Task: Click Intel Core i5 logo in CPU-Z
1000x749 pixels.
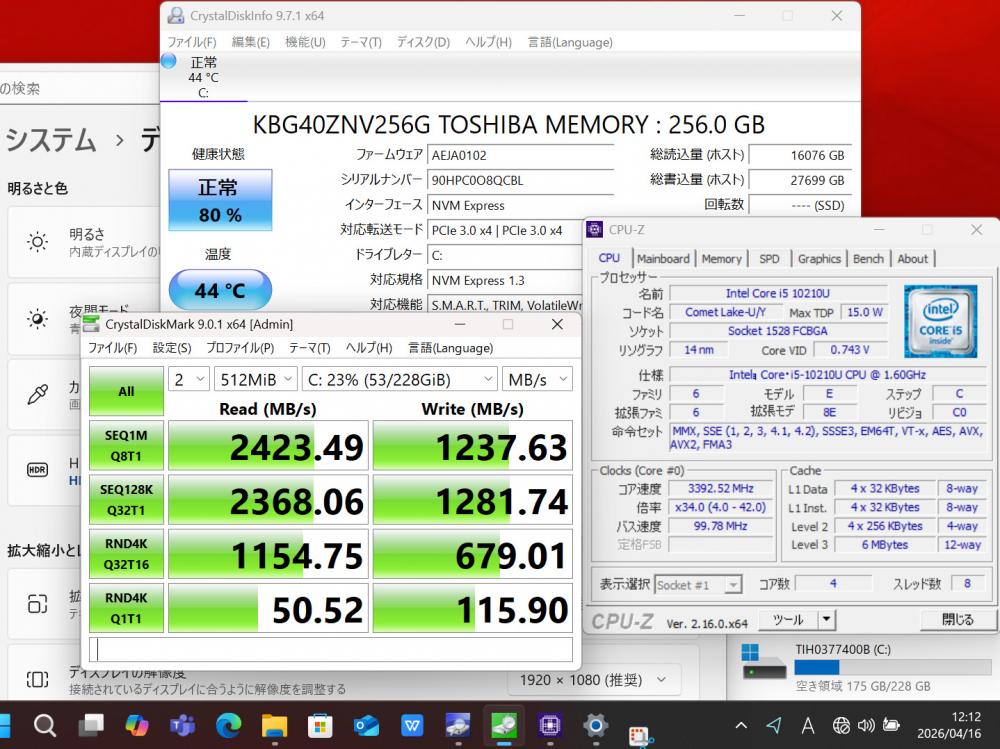Action: 941,321
